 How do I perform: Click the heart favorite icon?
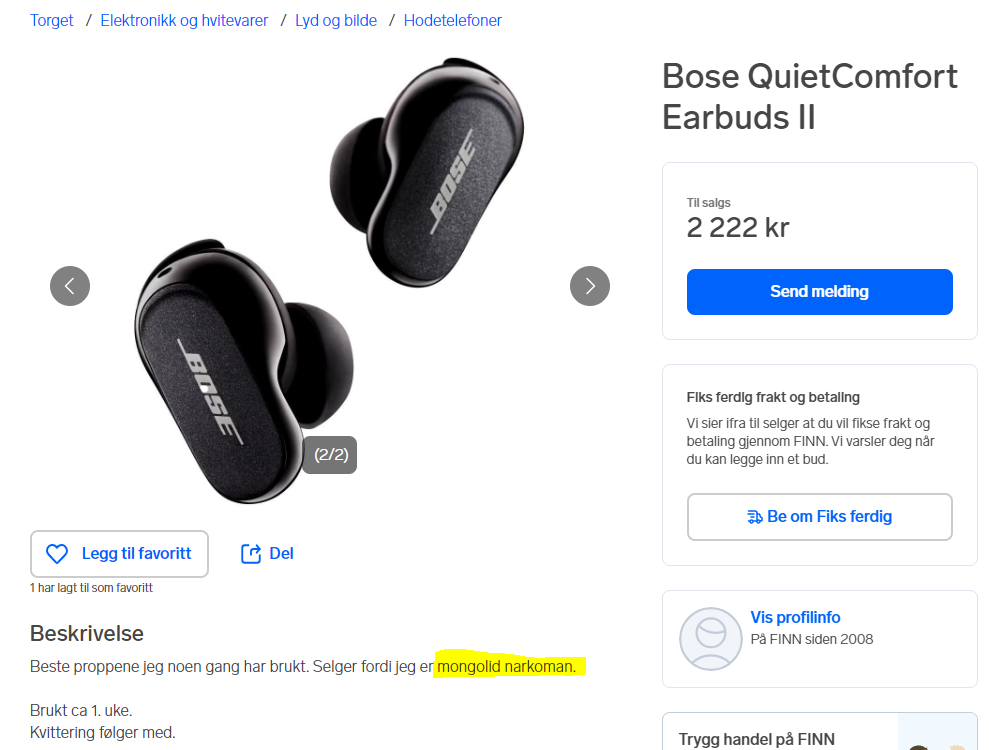pos(58,554)
